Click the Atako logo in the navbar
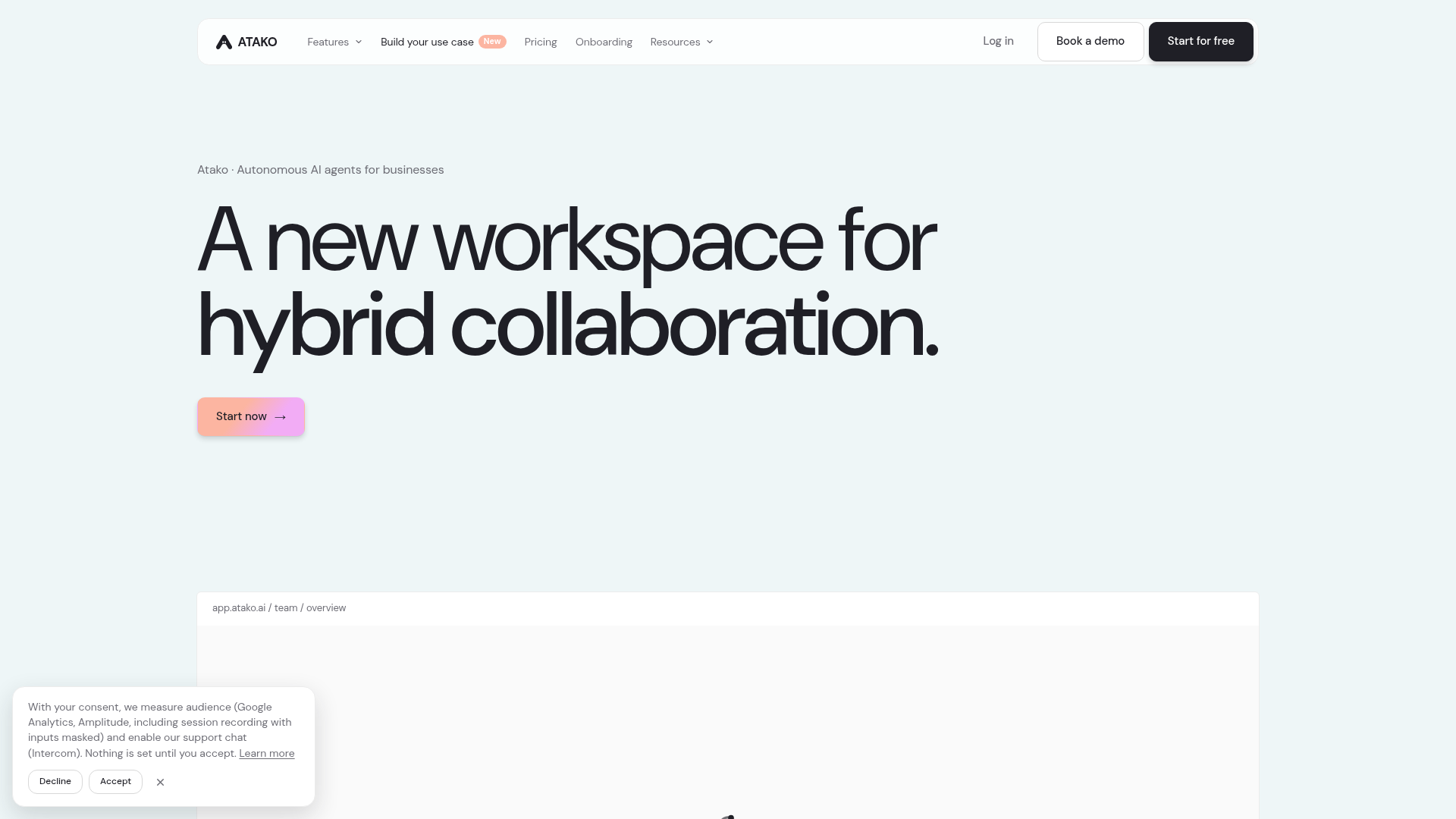 pos(246,42)
